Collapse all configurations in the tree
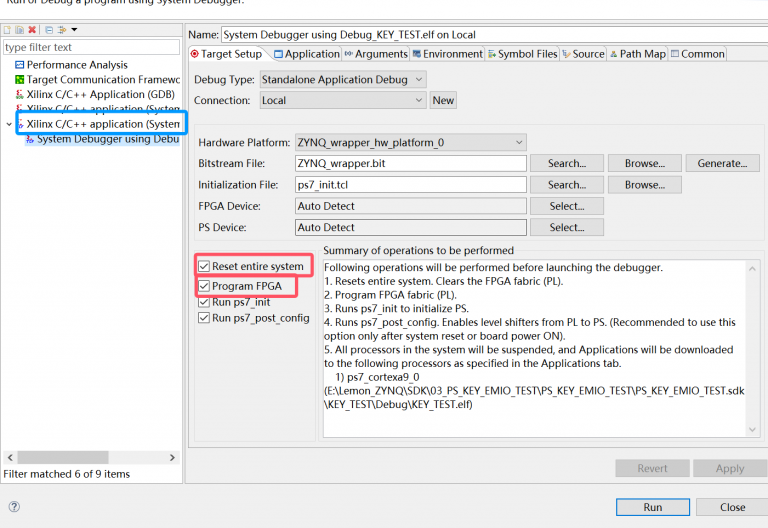The height and width of the screenshot is (528, 768). [x=48, y=30]
